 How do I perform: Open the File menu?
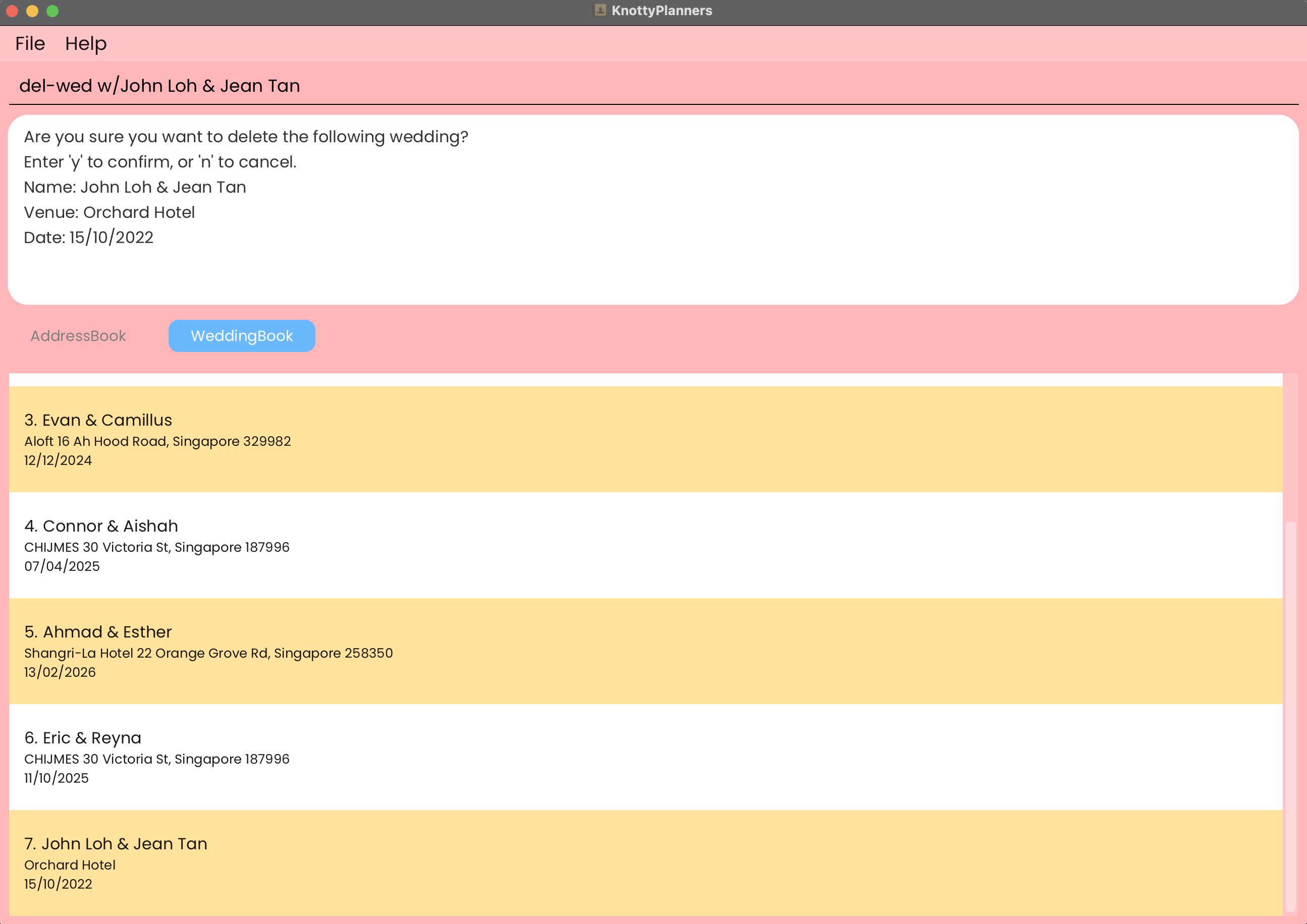tap(30, 44)
